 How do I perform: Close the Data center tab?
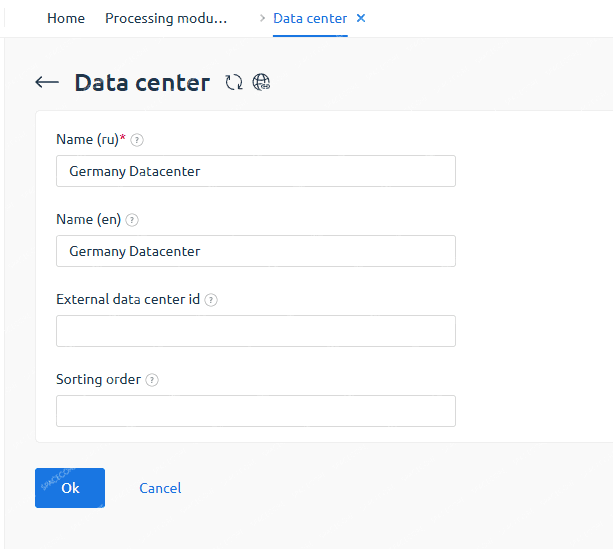361,18
